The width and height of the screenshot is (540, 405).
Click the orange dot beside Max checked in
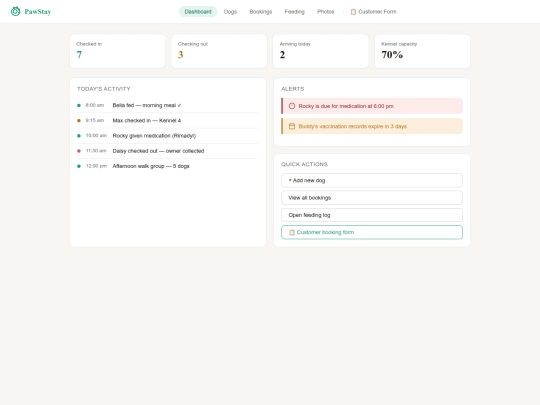click(x=79, y=121)
